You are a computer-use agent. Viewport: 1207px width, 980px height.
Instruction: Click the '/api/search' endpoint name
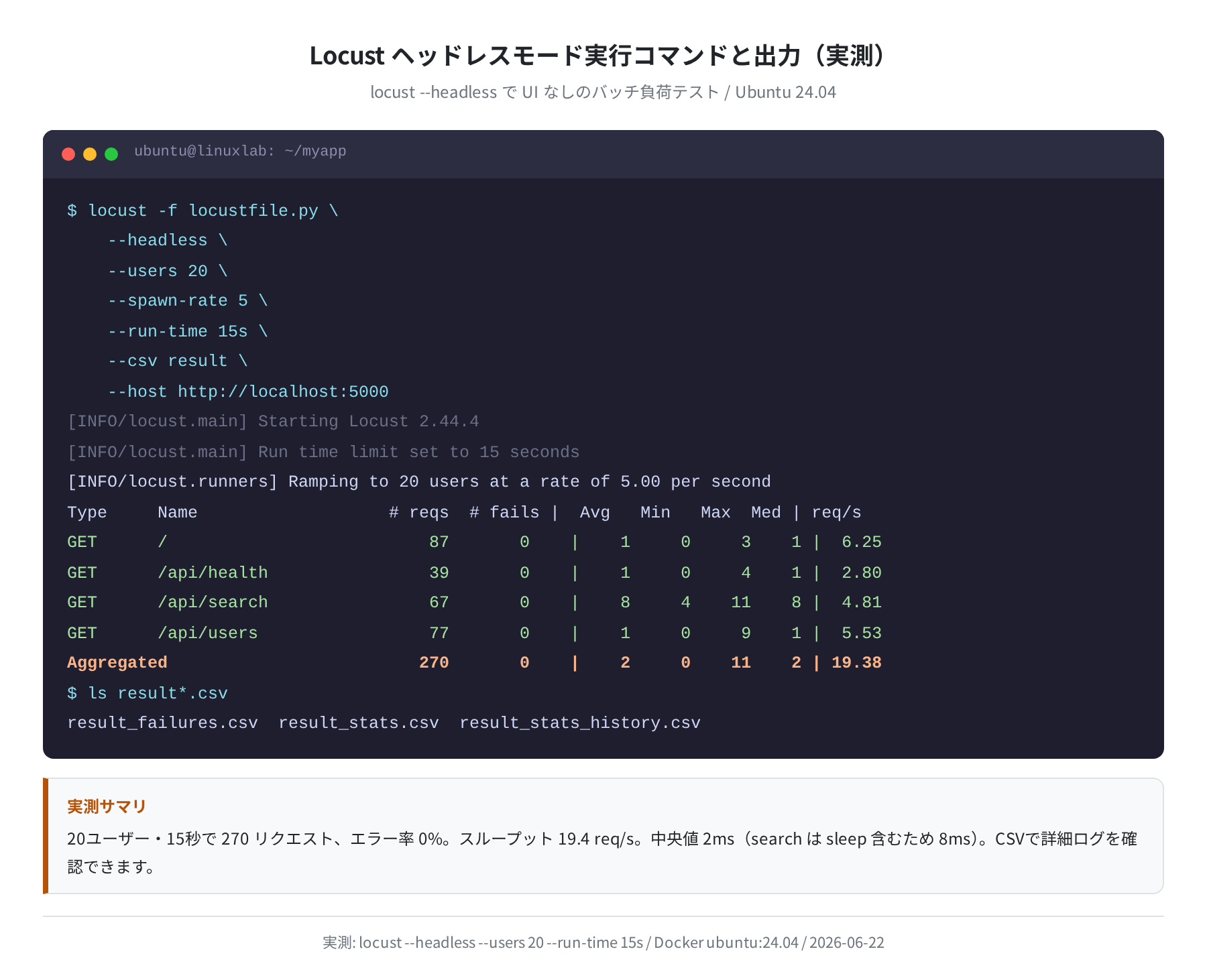(x=213, y=603)
